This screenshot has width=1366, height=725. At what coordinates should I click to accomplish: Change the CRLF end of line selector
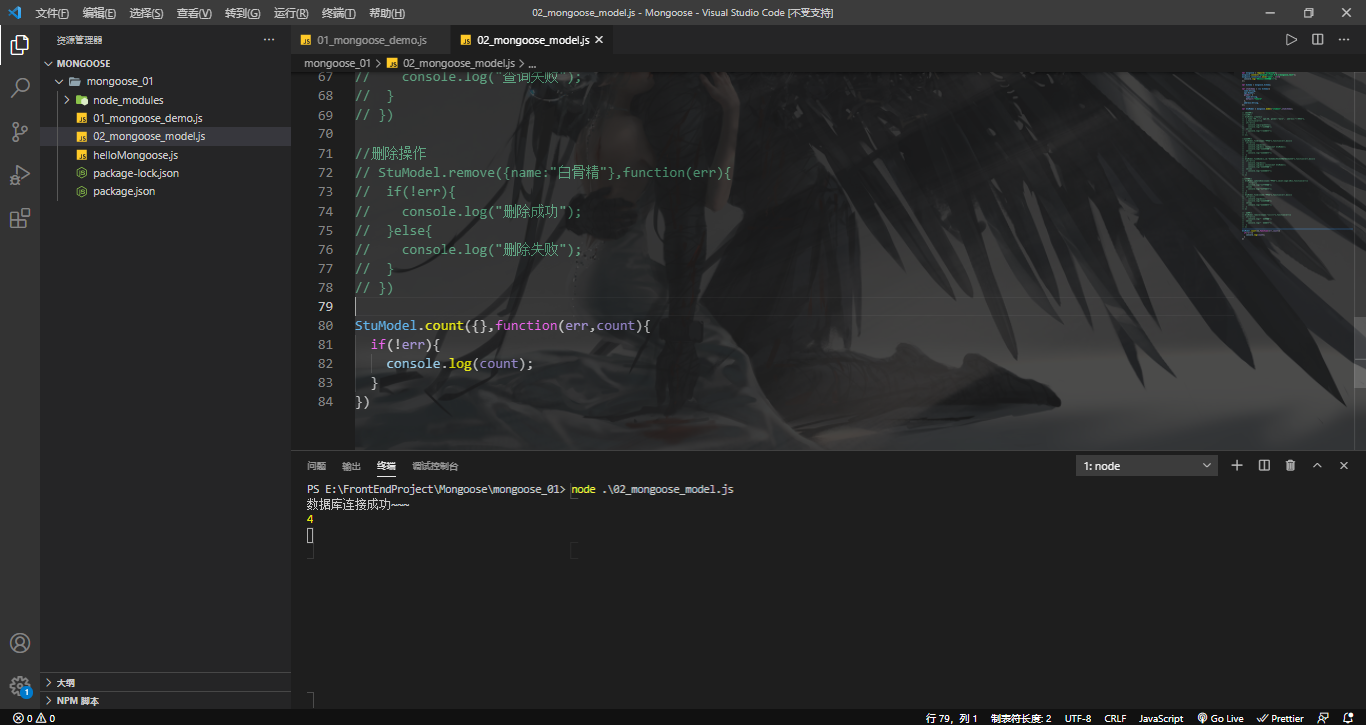(1115, 718)
